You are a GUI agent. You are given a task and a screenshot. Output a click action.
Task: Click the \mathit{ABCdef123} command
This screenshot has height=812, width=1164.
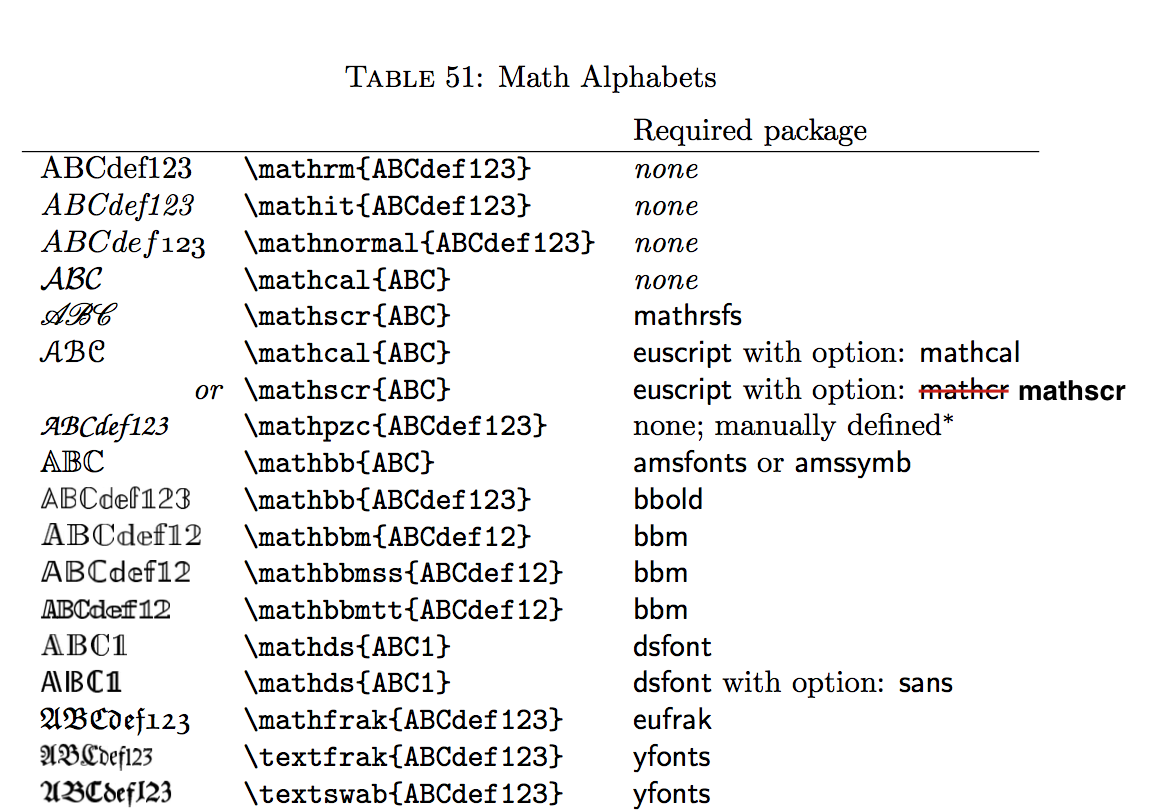[x=388, y=206]
